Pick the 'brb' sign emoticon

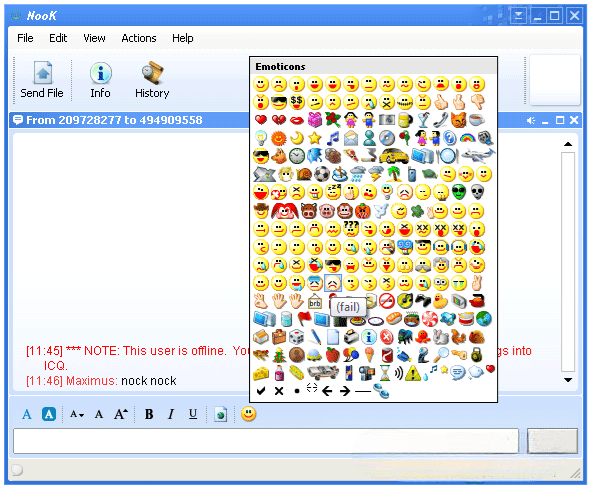[315, 302]
